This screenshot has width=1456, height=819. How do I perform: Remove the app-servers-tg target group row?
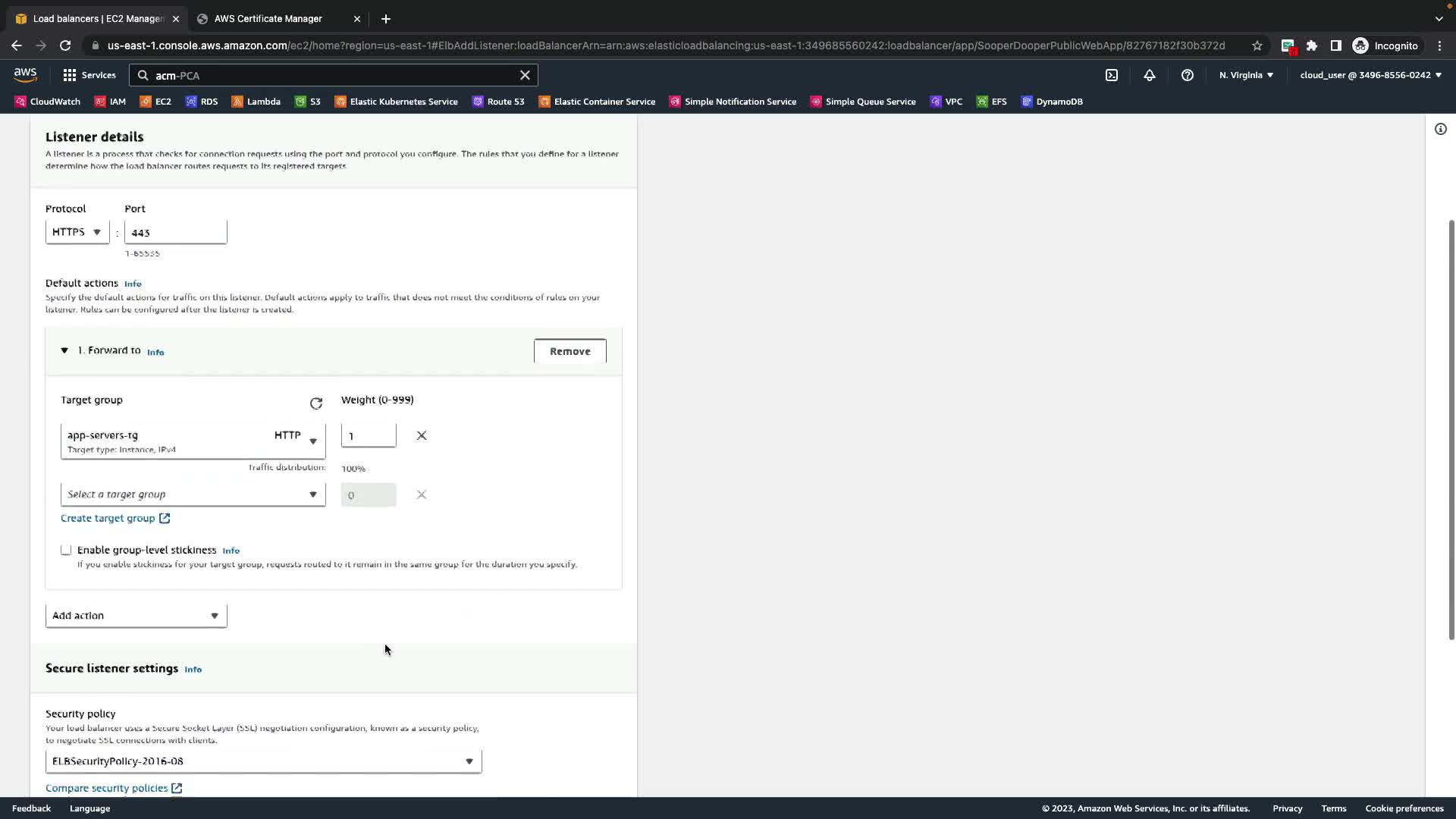[x=422, y=435]
